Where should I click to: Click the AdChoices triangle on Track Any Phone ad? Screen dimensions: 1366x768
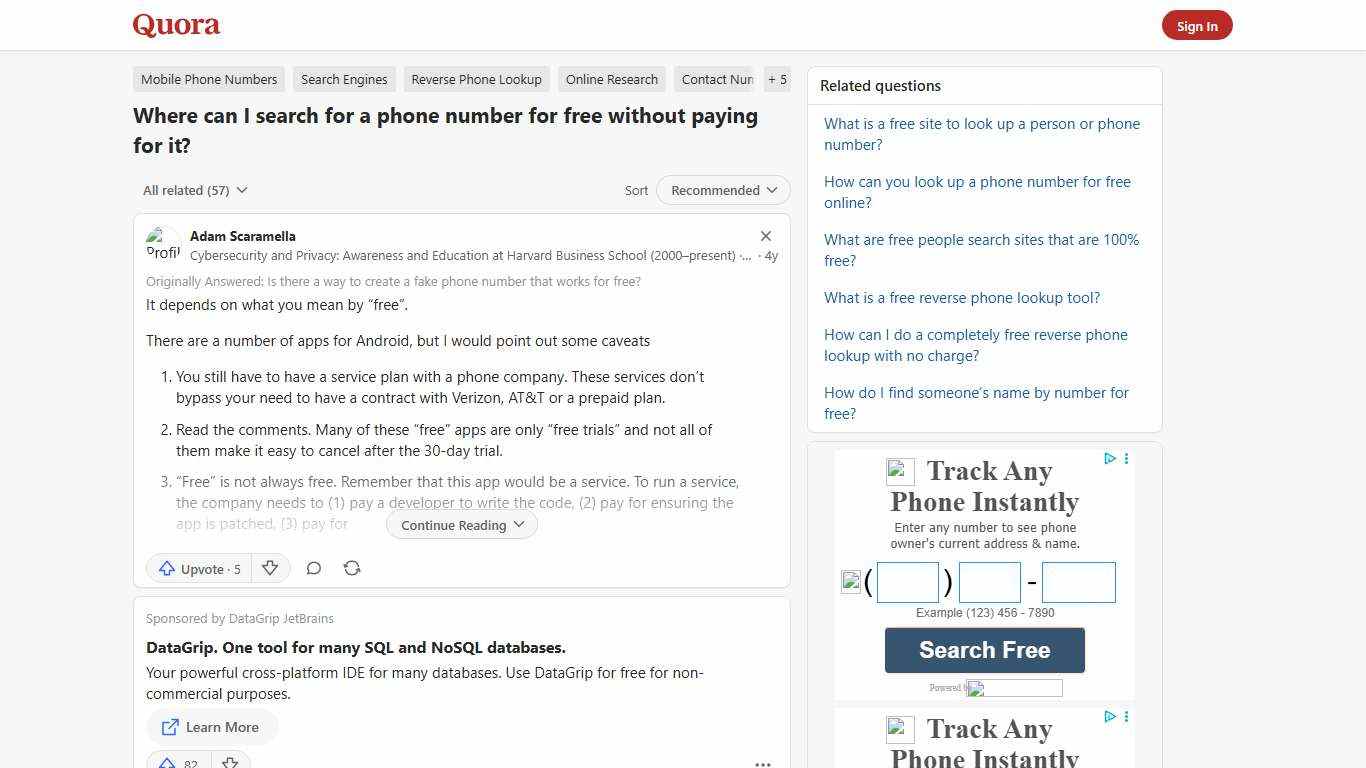(1109, 459)
